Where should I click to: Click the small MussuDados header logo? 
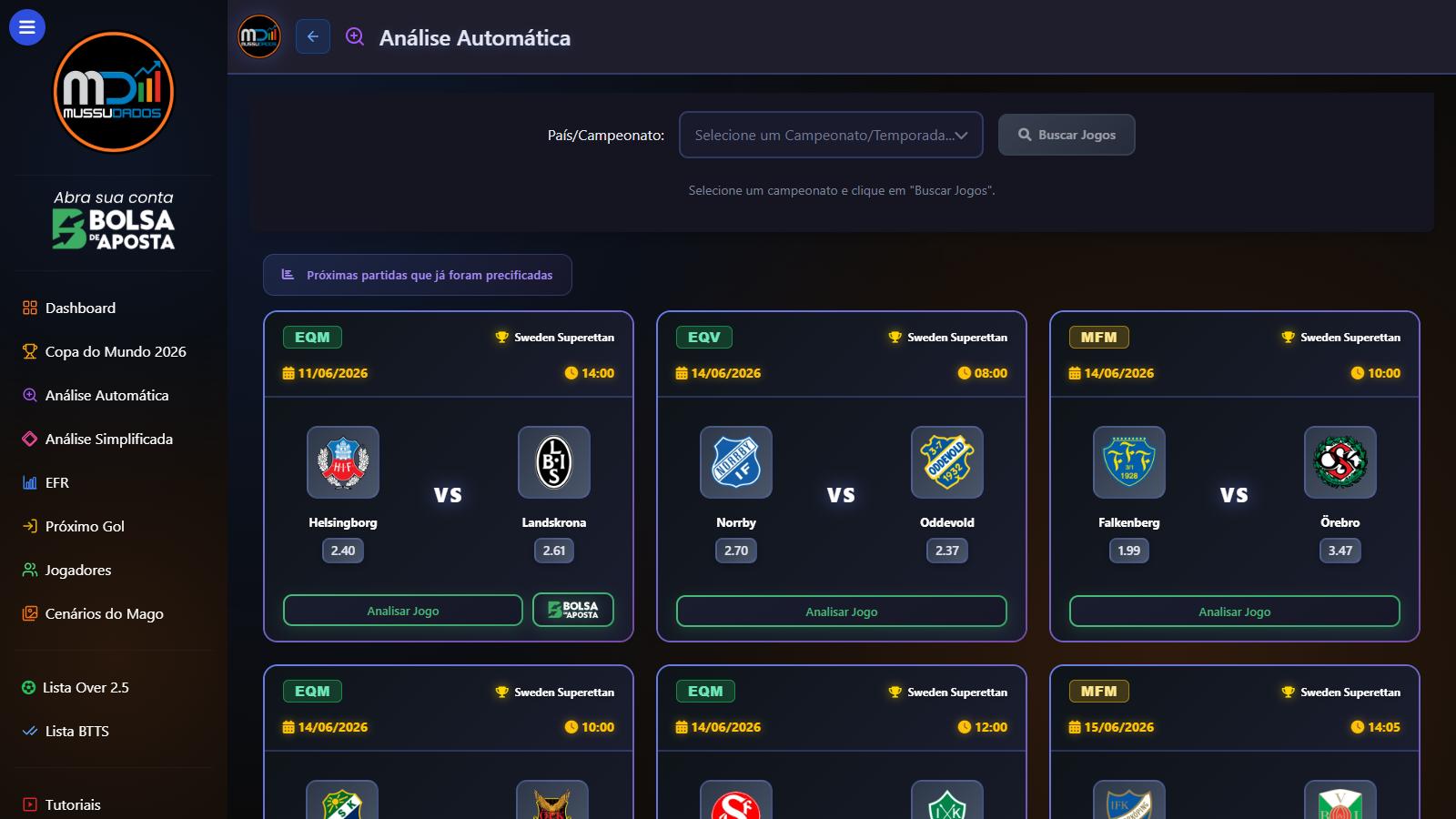tap(259, 36)
